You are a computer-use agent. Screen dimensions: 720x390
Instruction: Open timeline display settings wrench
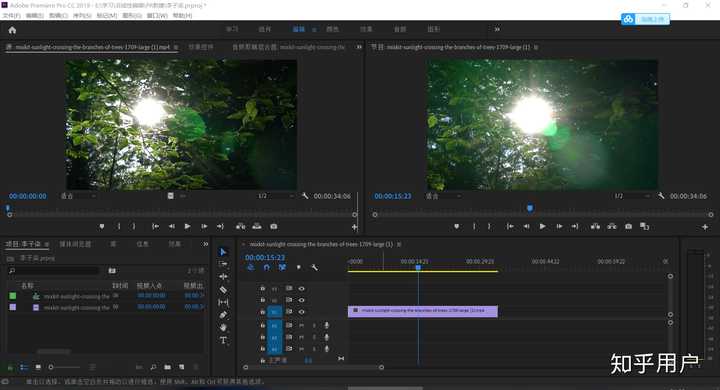pyautogui.click(x=315, y=267)
